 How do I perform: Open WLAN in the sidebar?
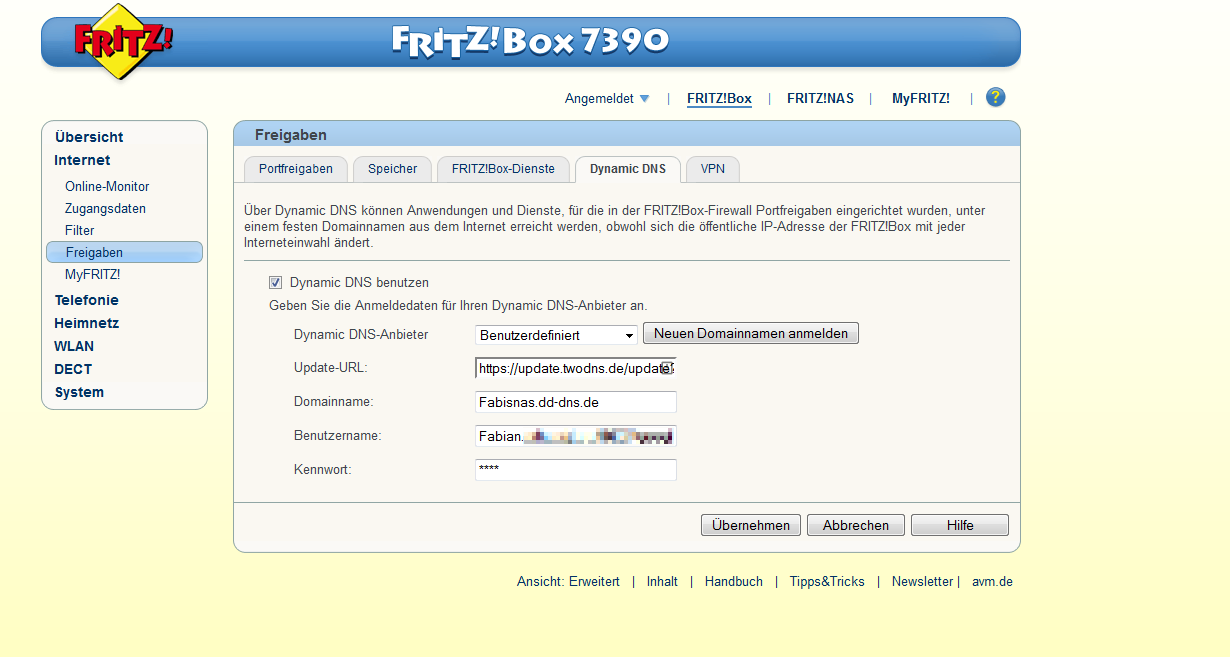74,346
